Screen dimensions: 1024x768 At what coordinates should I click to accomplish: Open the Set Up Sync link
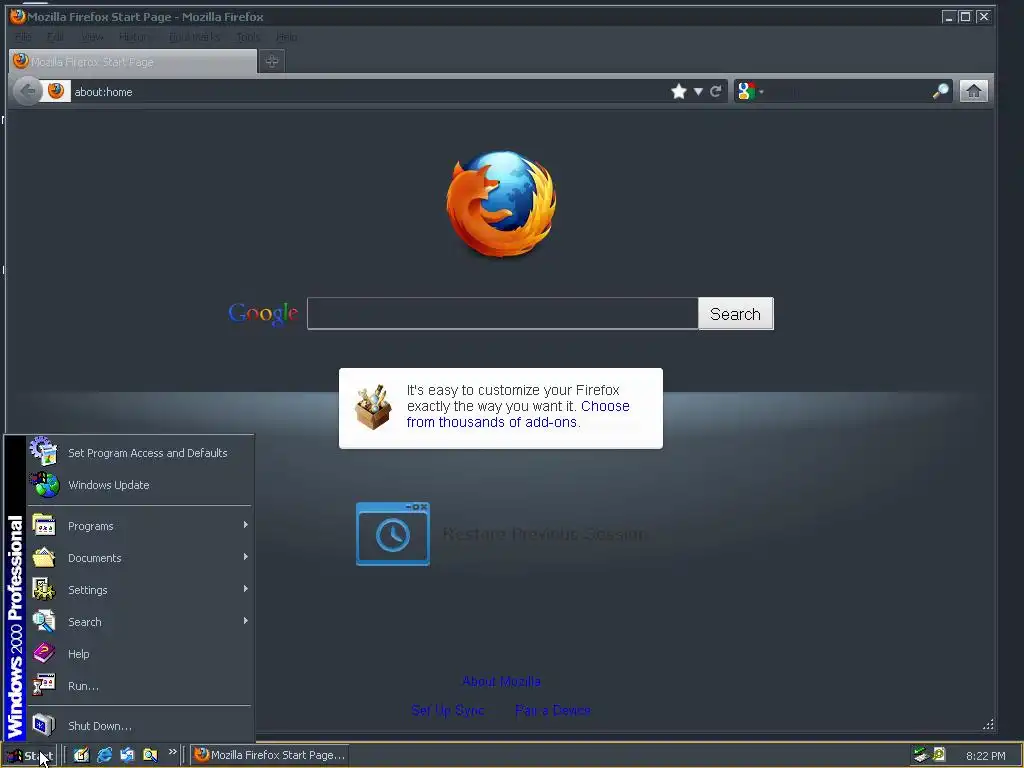point(448,710)
